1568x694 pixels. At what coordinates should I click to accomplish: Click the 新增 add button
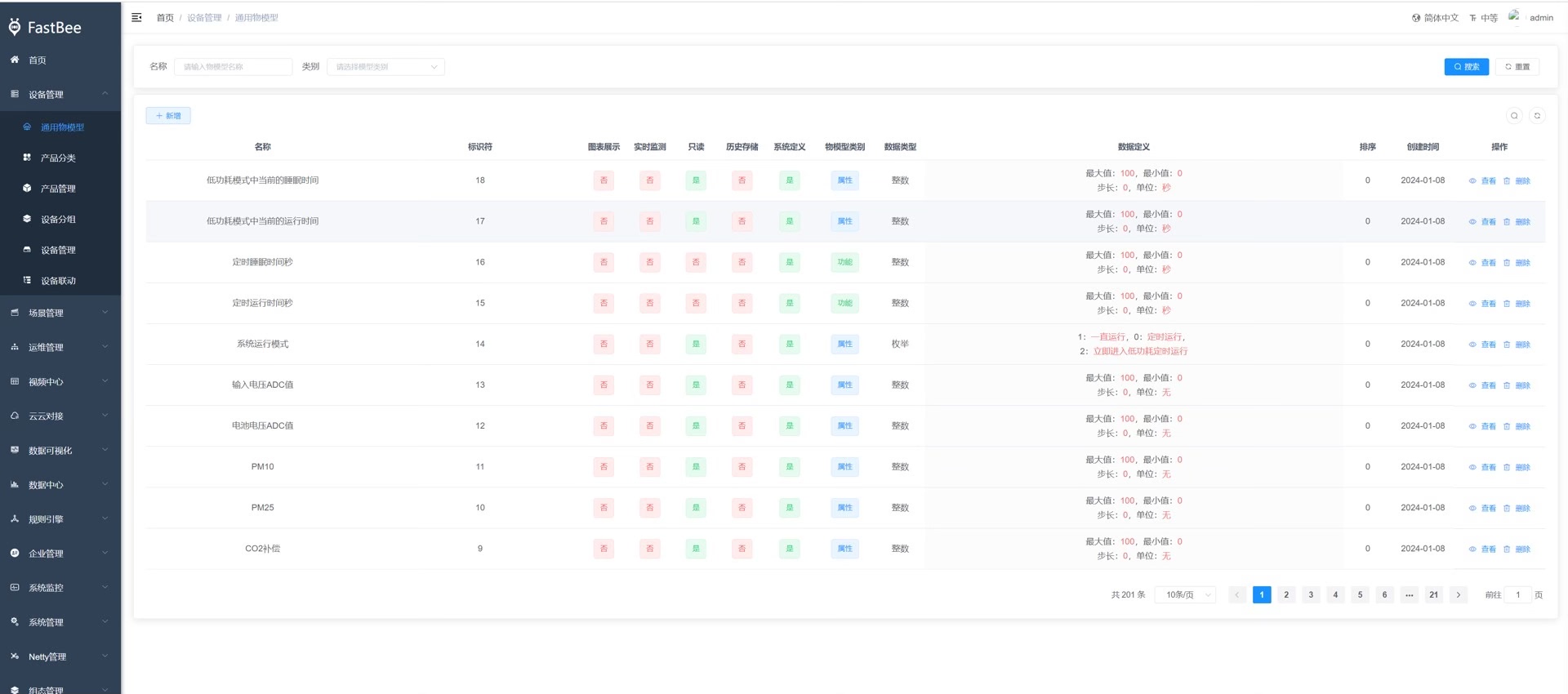tap(168, 116)
